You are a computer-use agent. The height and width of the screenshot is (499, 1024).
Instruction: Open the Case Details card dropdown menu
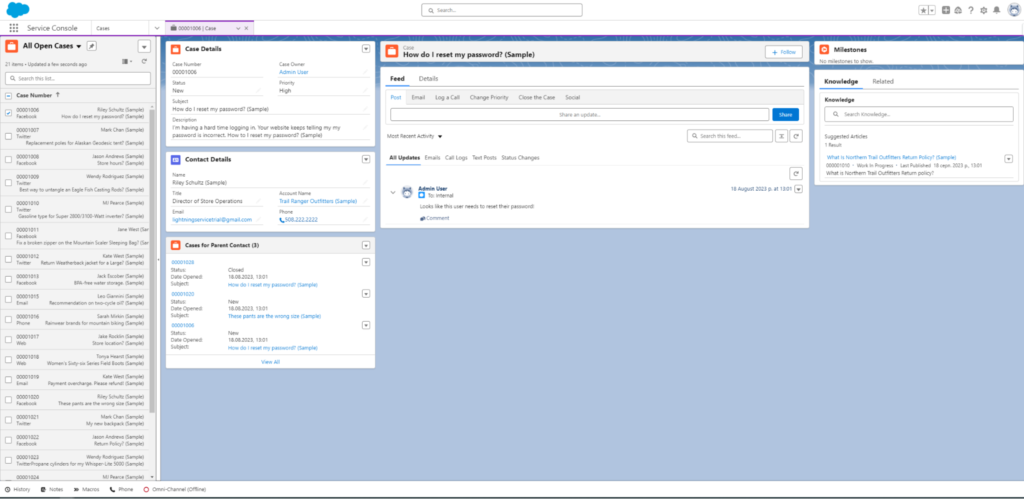tap(366, 48)
